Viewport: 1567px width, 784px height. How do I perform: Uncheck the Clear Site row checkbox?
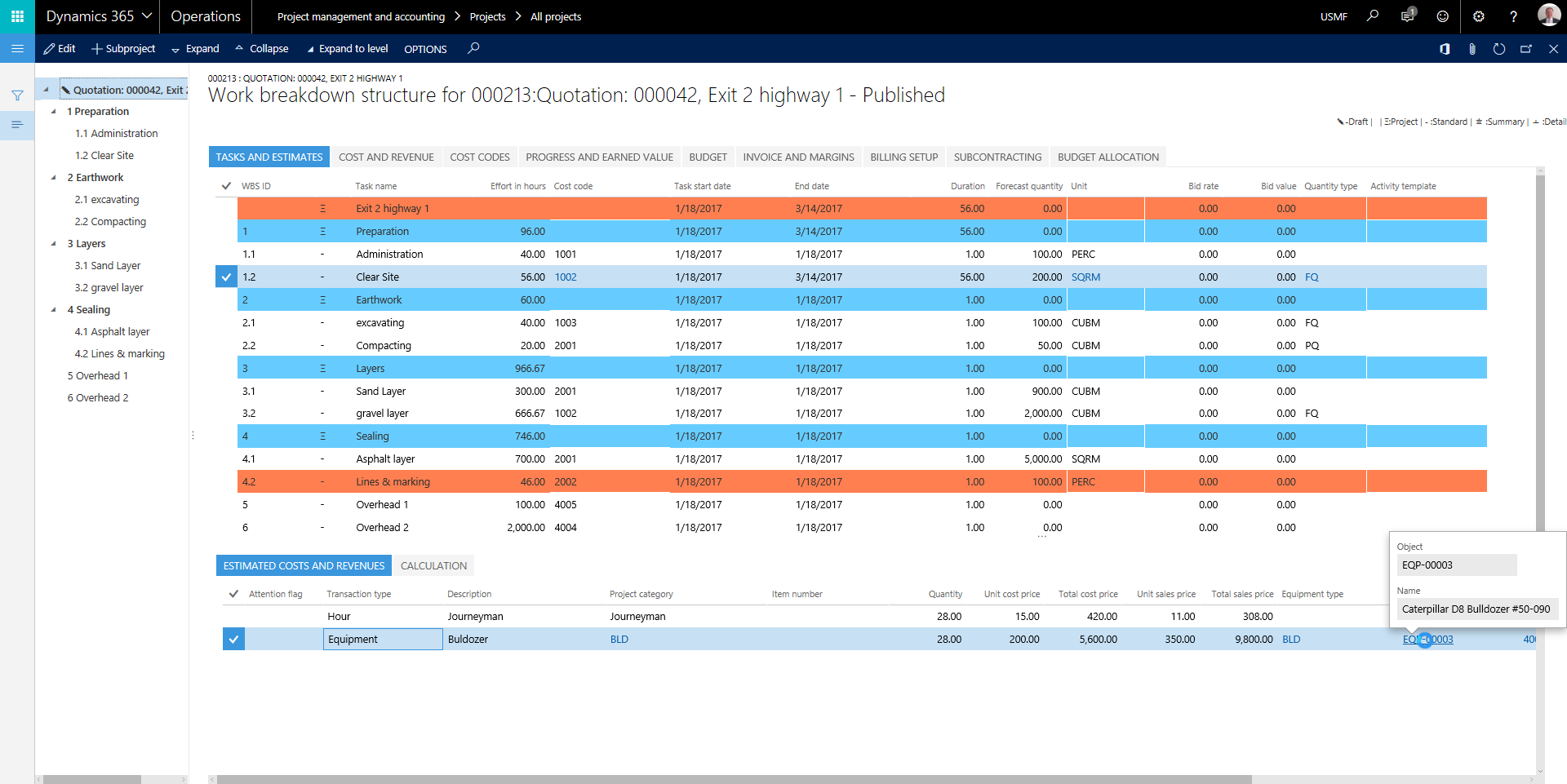click(226, 277)
